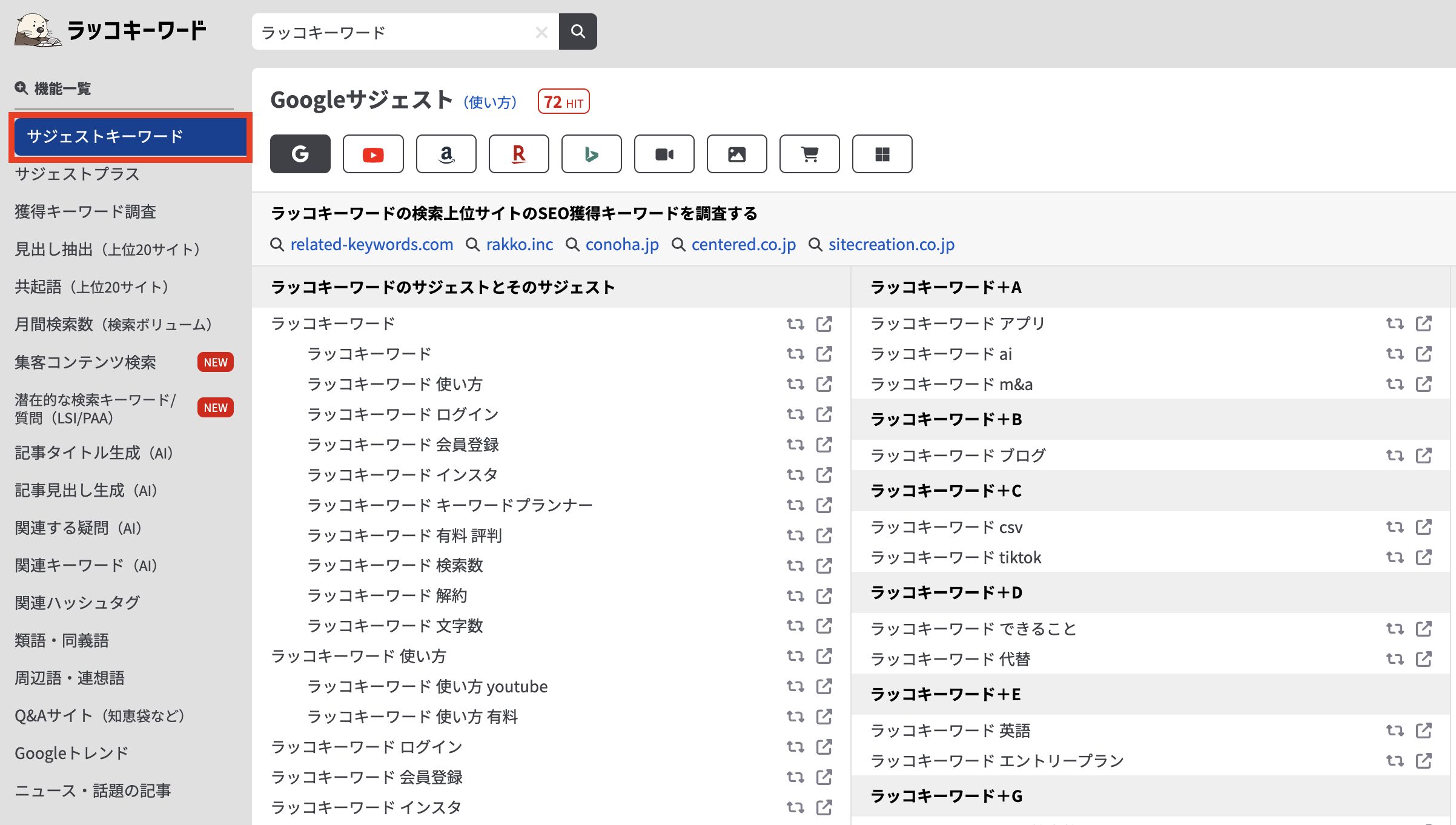This screenshot has width=1456, height=825.
Task: Re-search icon for ラッコキーワード 文字数
Action: (795, 626)
